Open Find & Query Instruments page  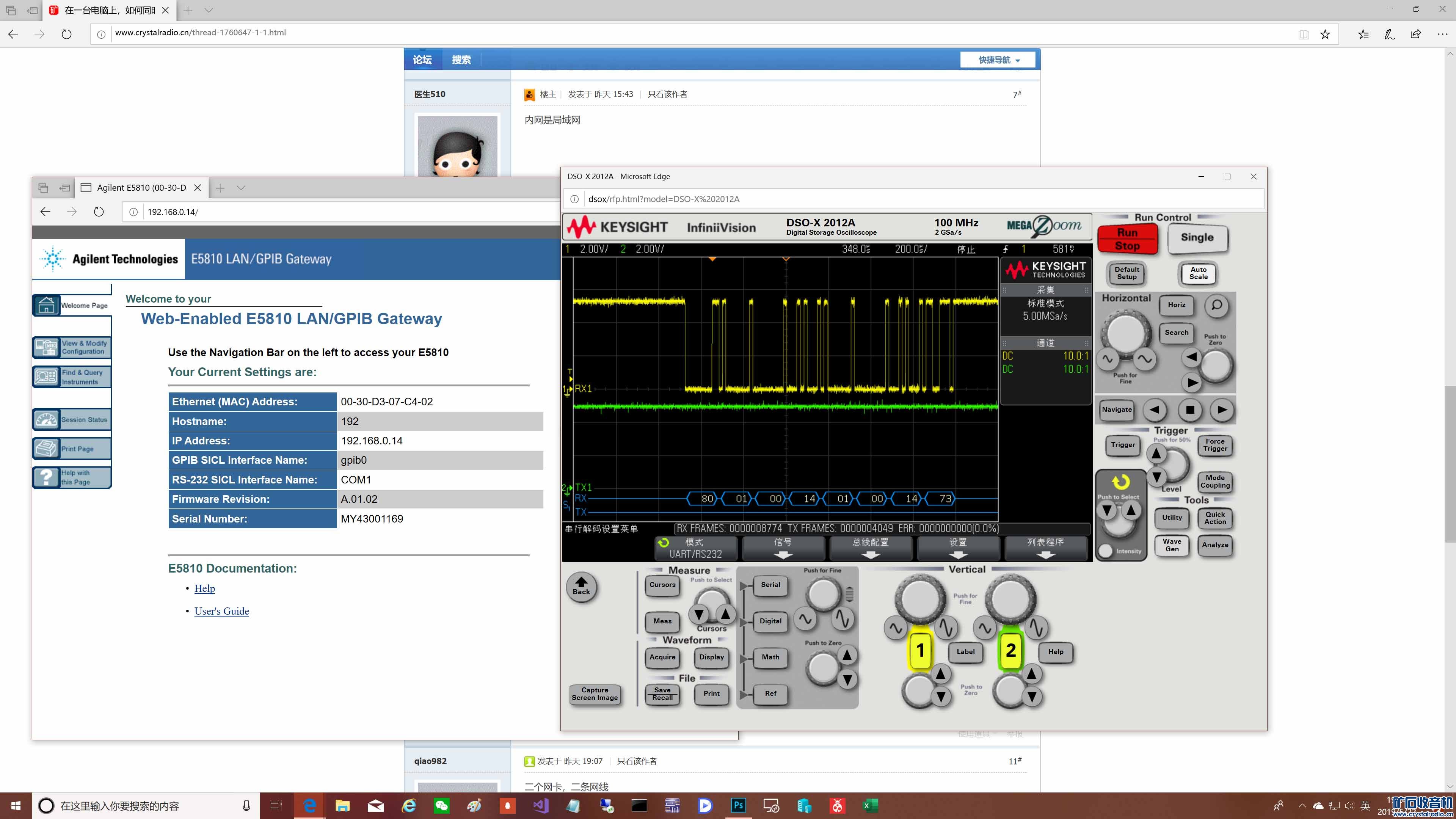pos(72,377)
